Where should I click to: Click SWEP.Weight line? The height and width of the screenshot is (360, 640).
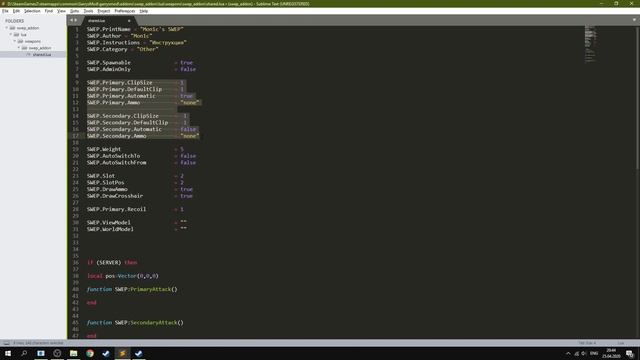click(135, 149)
